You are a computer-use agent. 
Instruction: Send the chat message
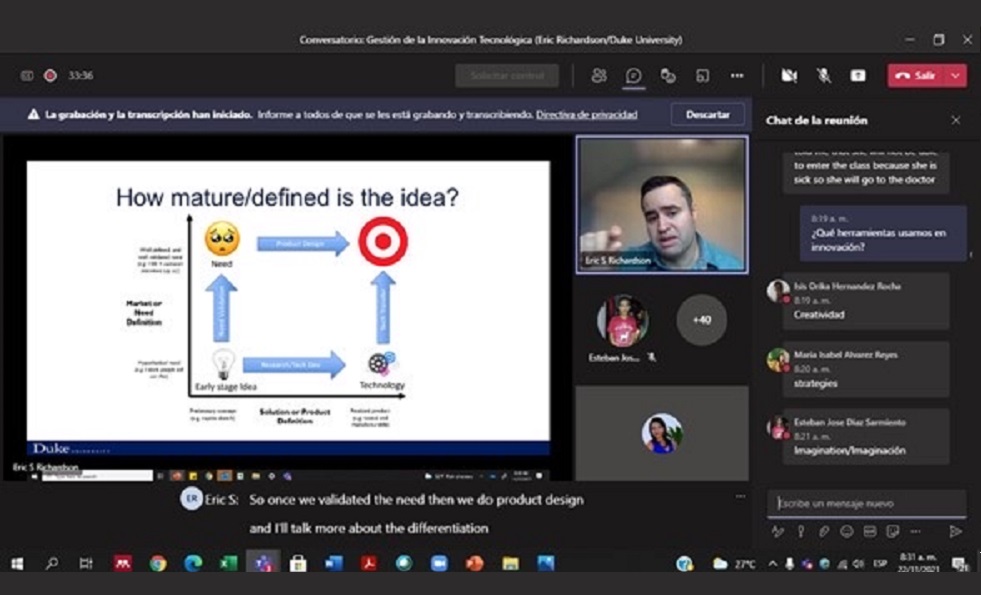(x=955, y=531)
